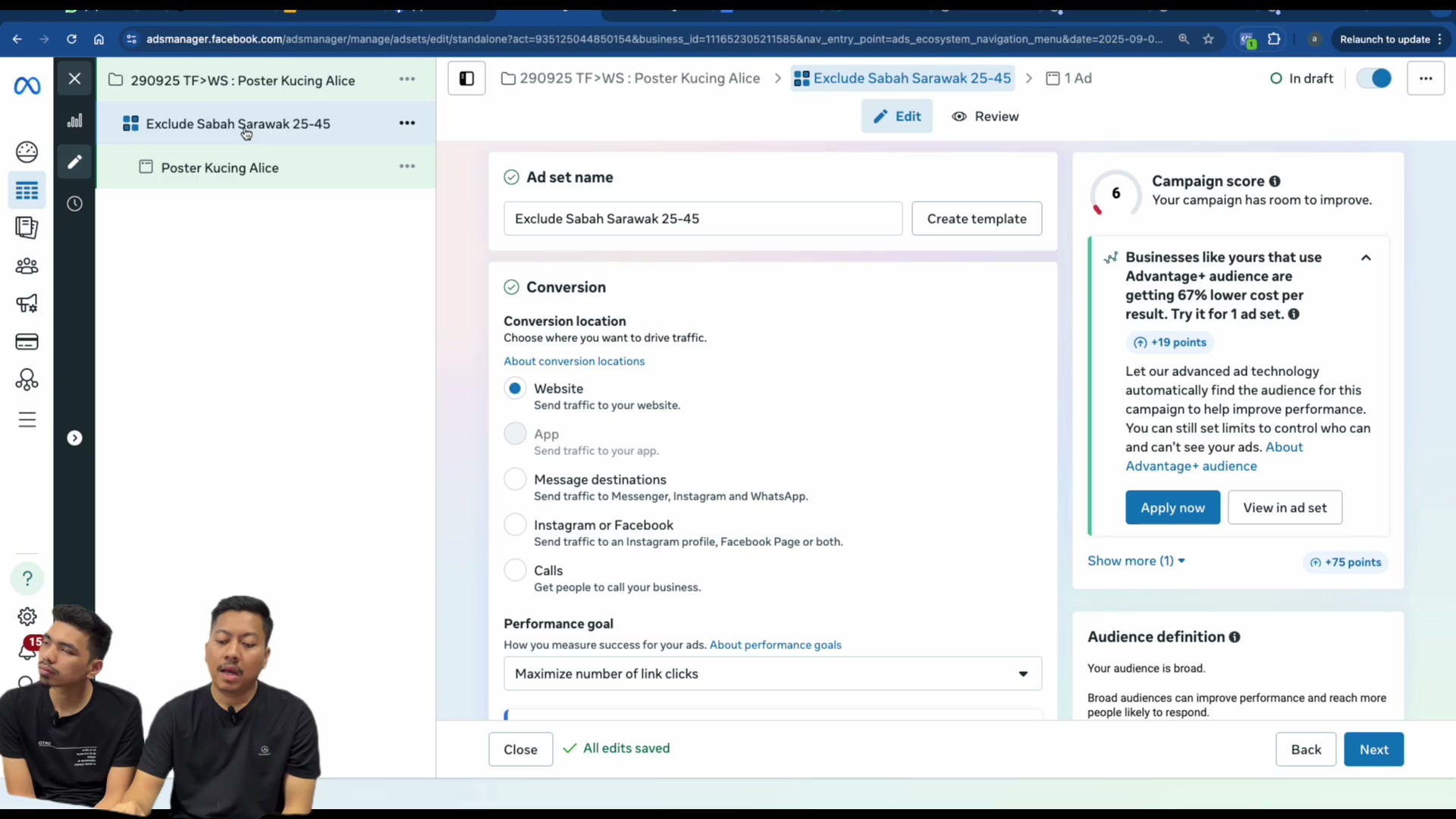This screenshot has height=819, width=1456.
Task: Toggle the side panel layout icon
Action: click(466, 78)
